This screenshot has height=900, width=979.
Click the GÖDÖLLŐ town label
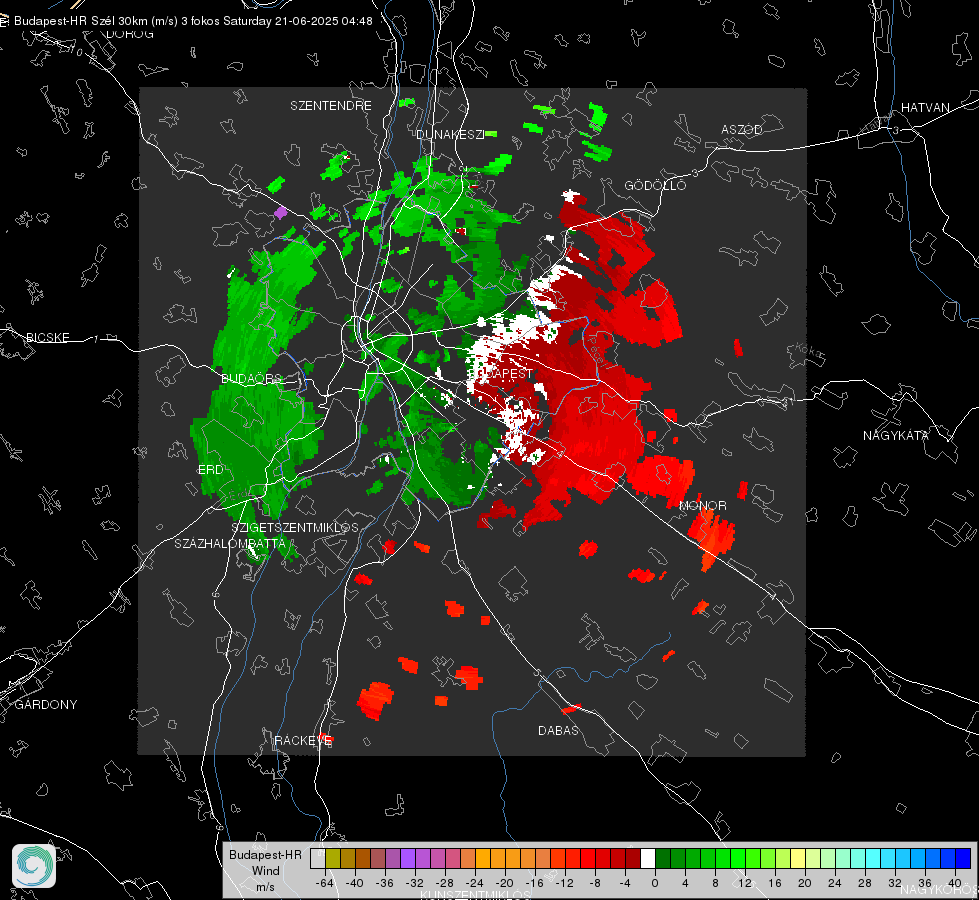coord(655,185)
